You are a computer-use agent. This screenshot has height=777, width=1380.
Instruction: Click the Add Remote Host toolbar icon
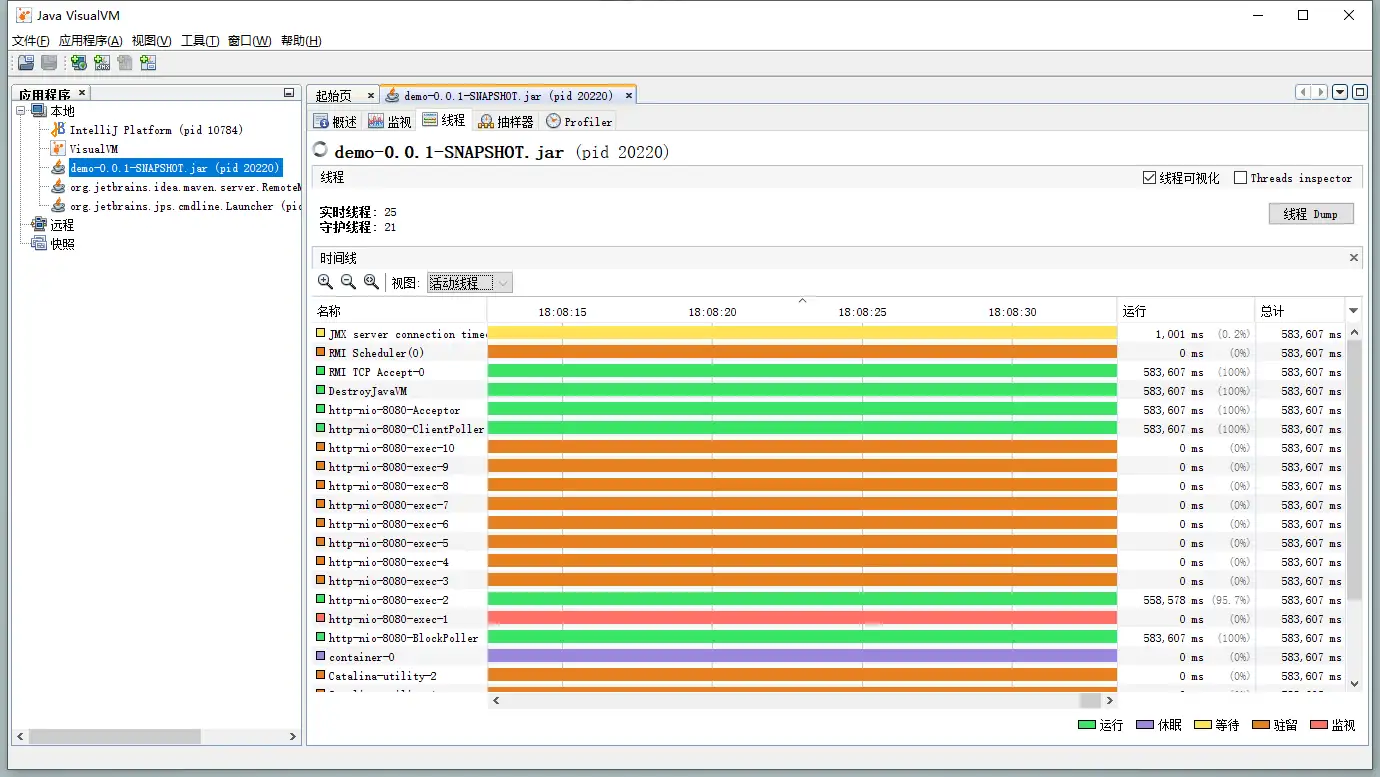coord(79,63)
